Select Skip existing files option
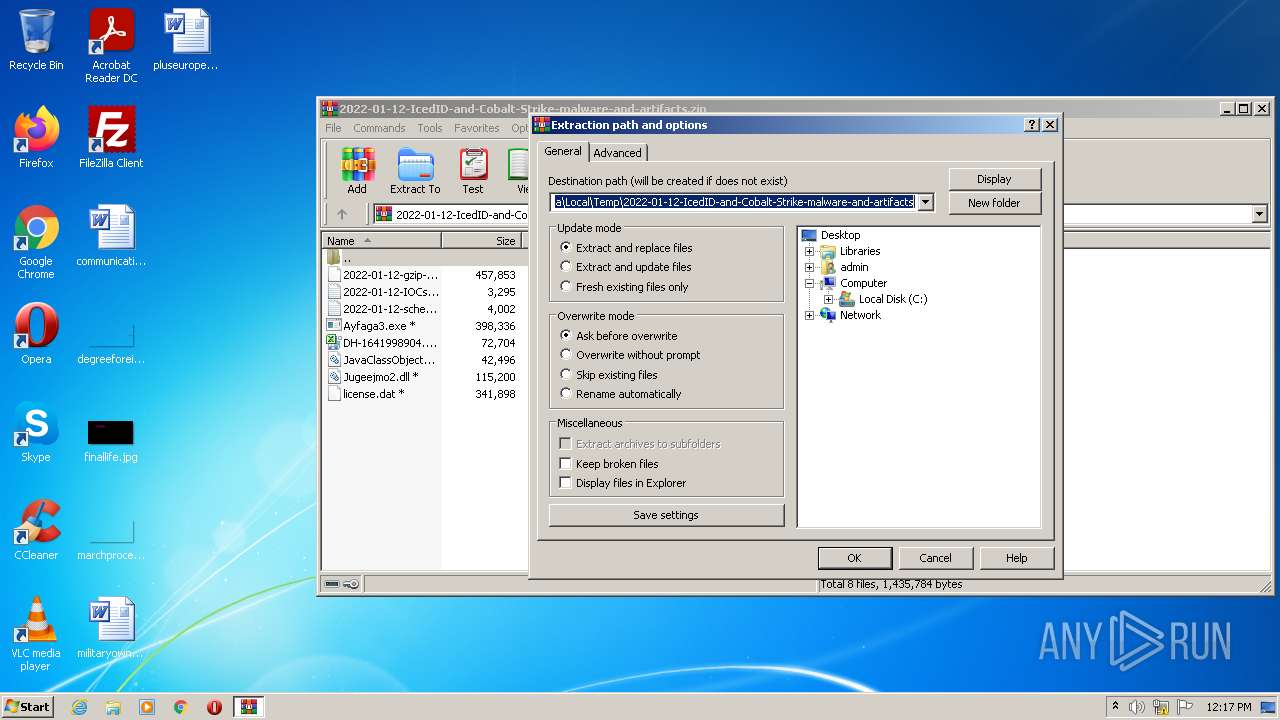The image size is (1280, 720). tap(566, 375)
